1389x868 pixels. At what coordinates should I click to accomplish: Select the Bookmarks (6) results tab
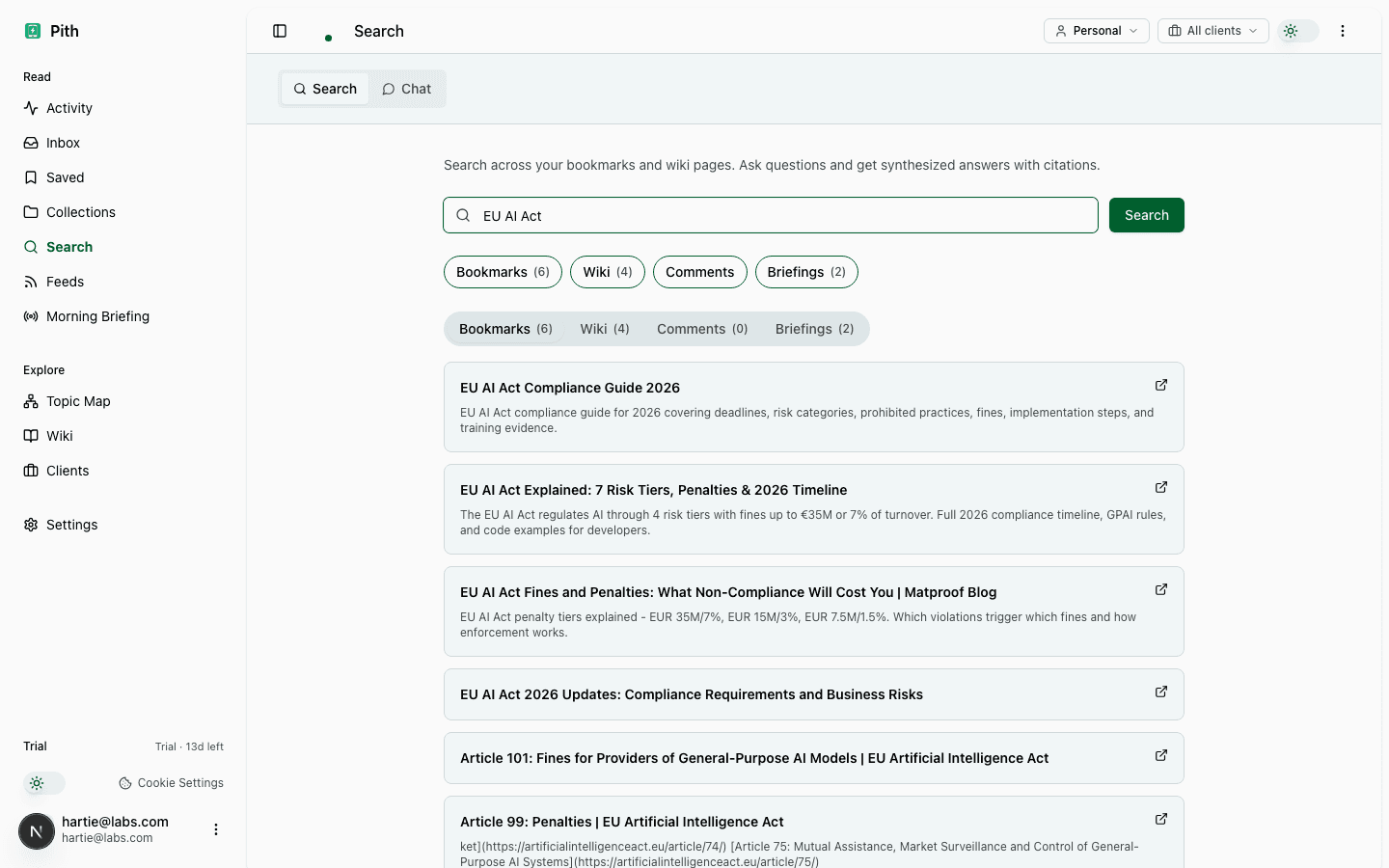[x=505, y=329]
